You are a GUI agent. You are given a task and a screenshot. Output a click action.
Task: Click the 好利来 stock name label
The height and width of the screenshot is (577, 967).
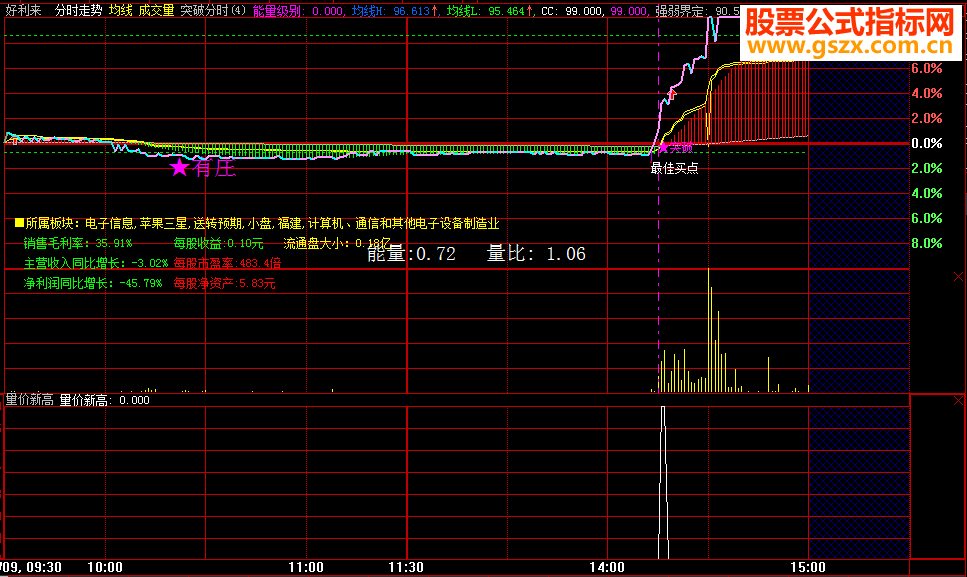[23, 10]
